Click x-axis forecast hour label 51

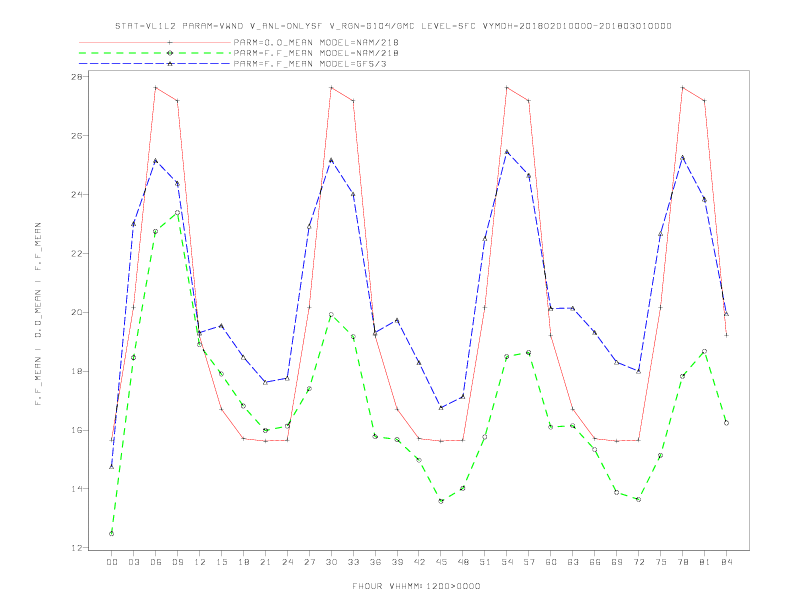485,562
